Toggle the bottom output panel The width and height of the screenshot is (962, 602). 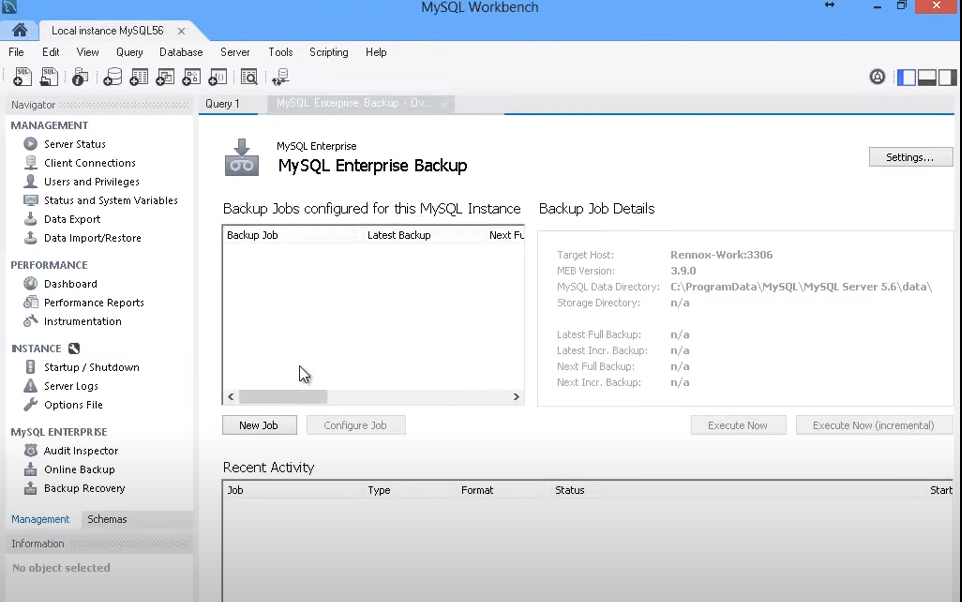(926, 77)
